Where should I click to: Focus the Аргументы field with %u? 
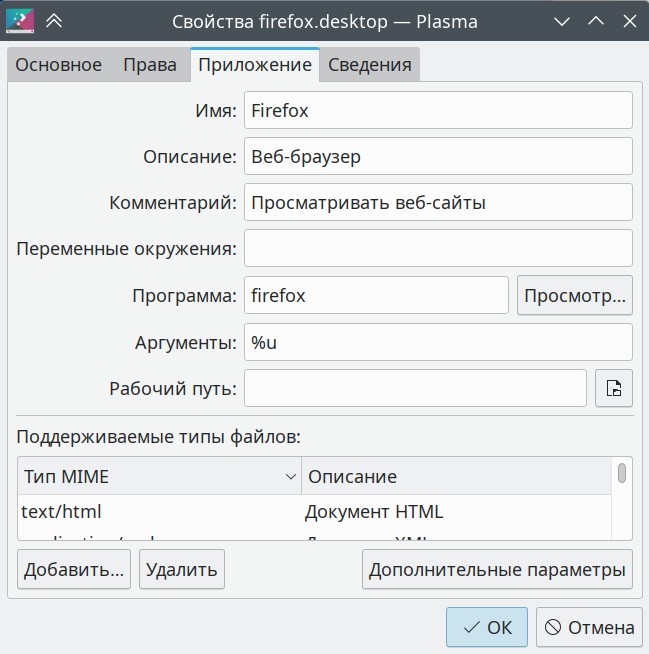coord(438,342)
